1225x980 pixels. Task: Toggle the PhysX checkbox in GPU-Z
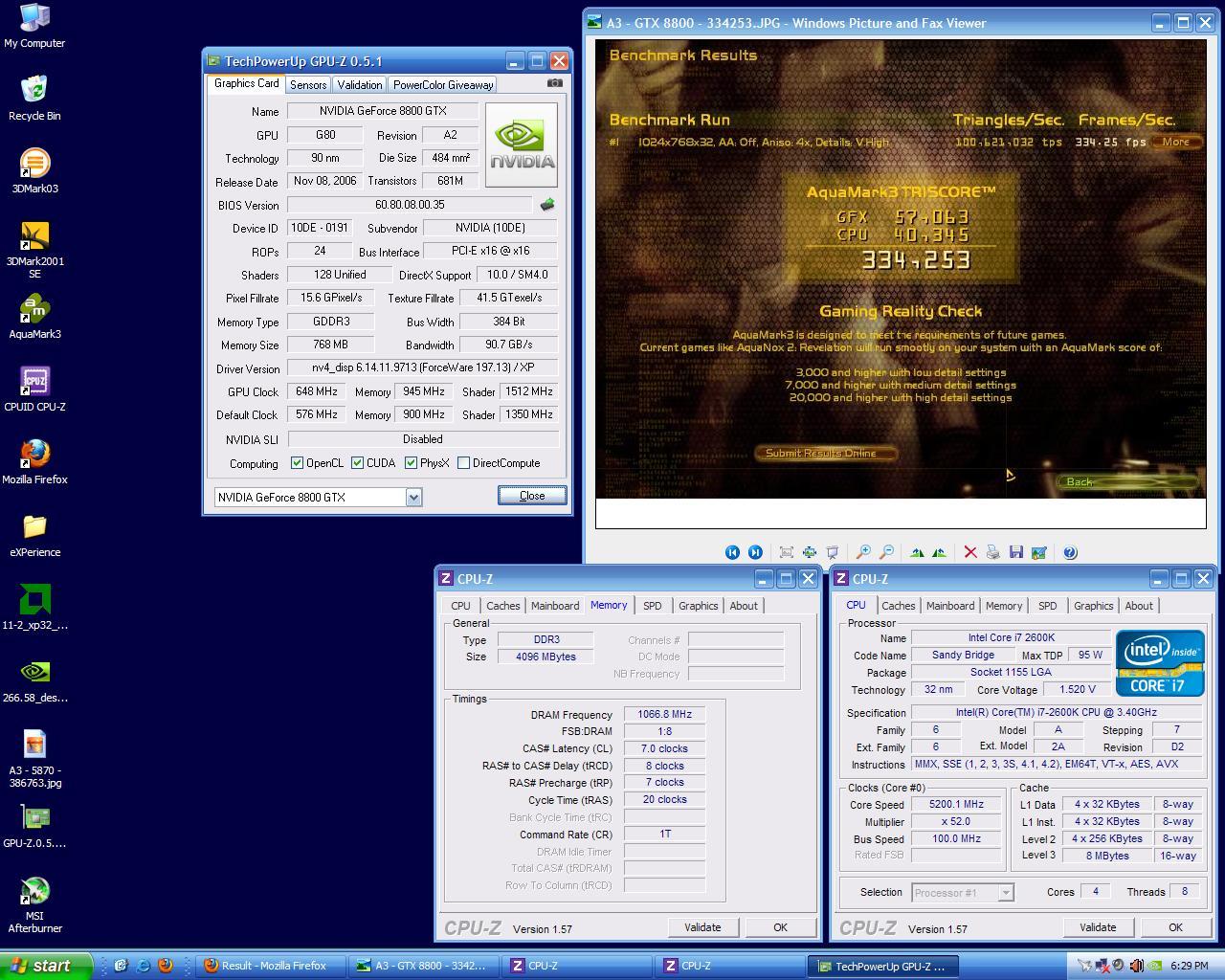[412, 463]
